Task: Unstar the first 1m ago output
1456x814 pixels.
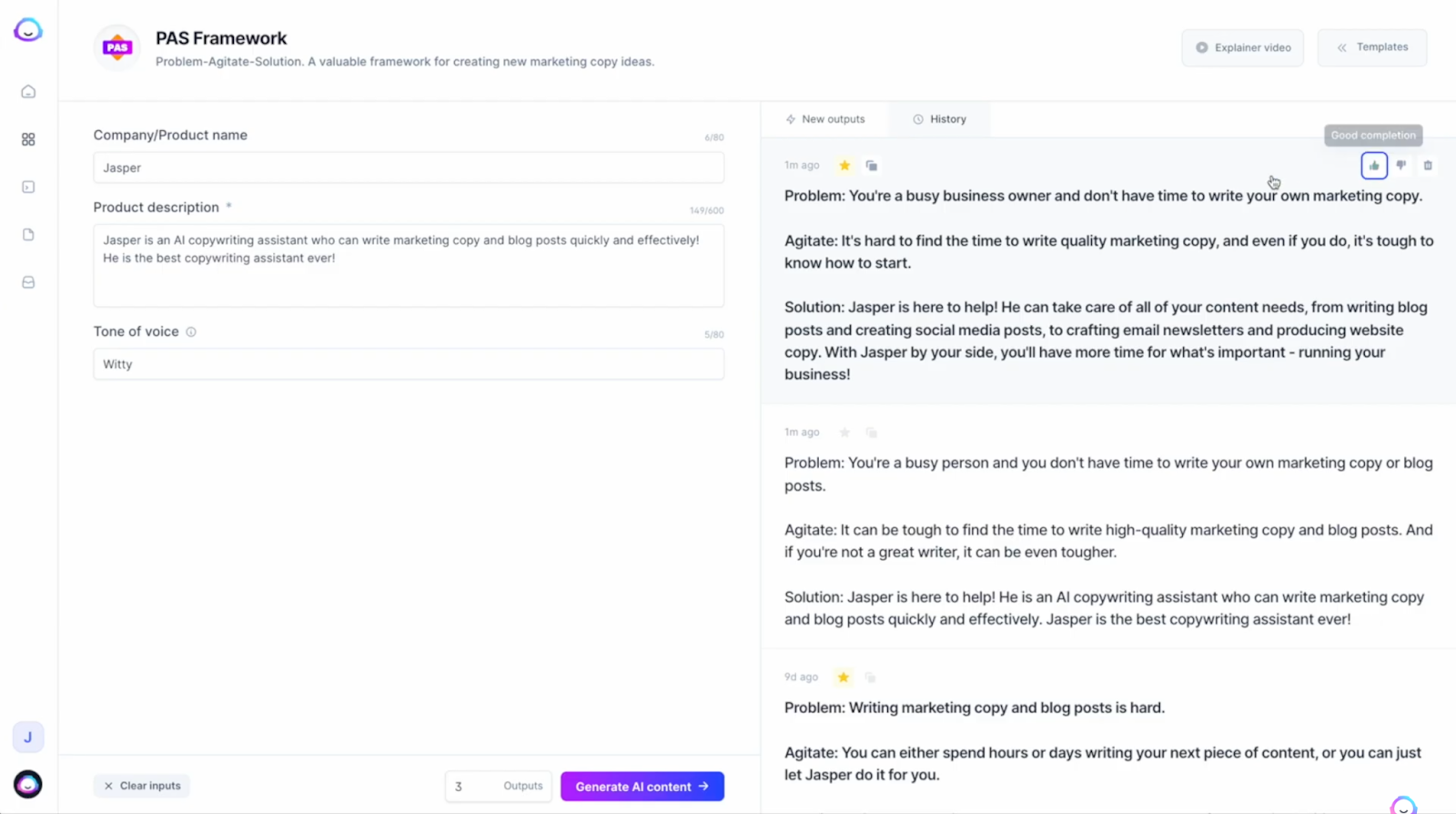Action: point(844,166)
